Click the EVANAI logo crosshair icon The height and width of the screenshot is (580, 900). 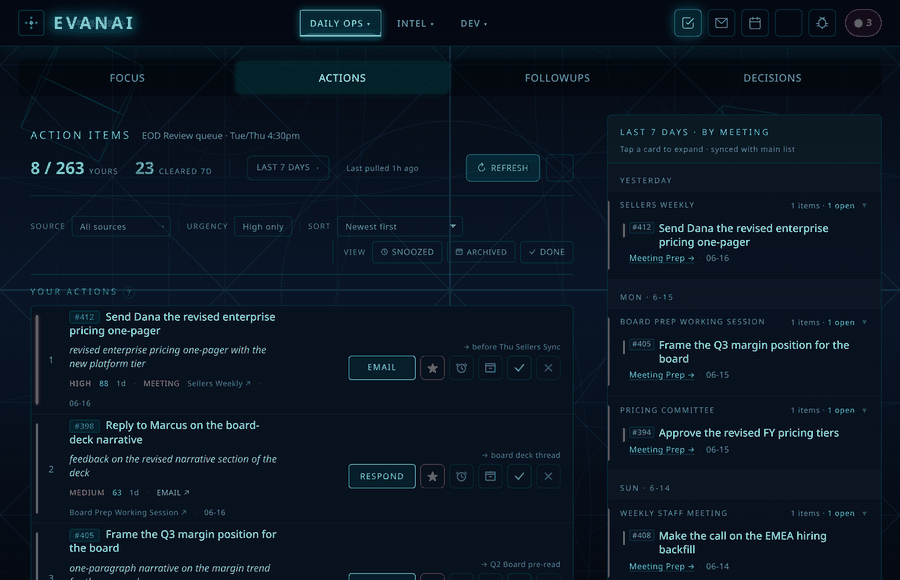pyautogui.click(x=32, y=23)
